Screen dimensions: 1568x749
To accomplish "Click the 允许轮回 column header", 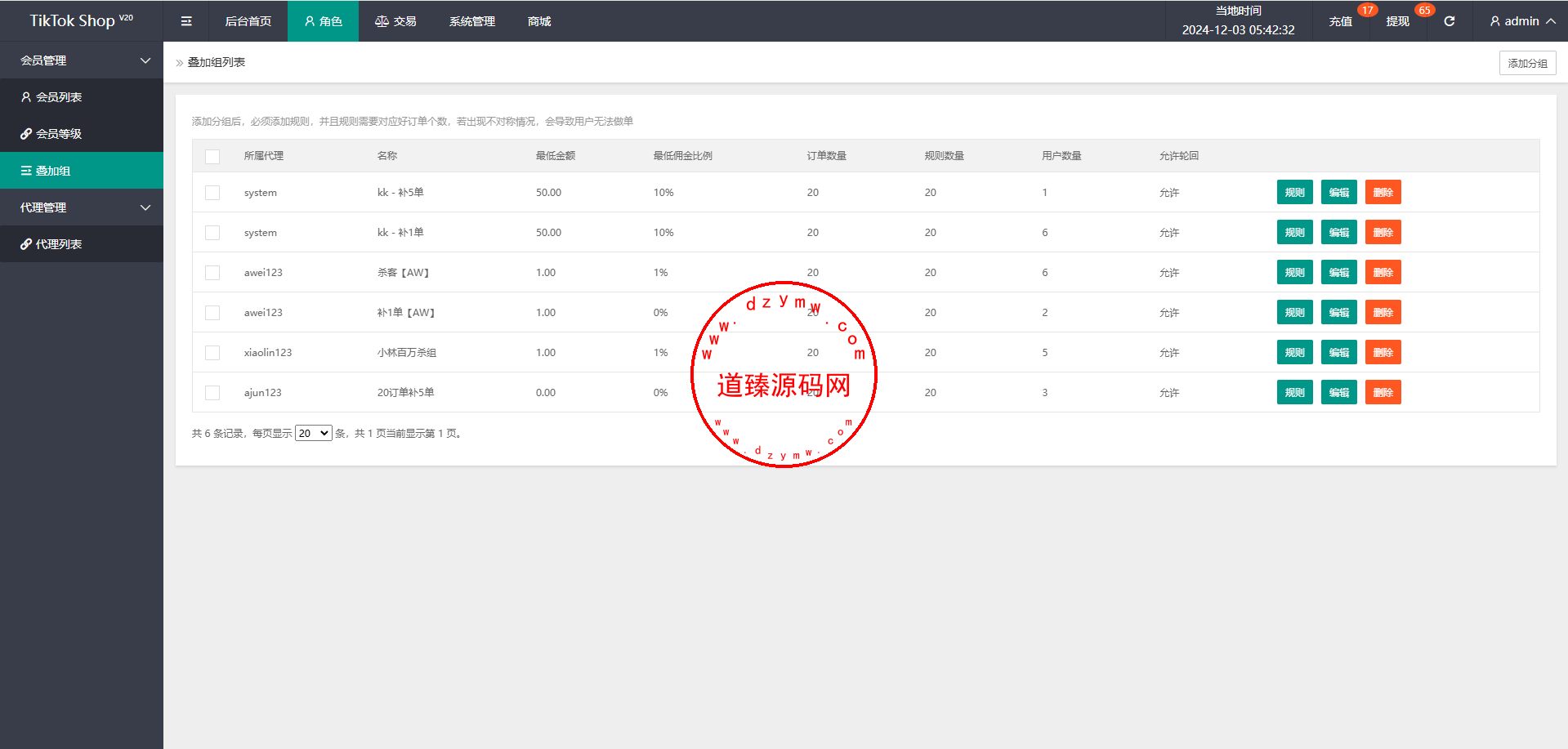I will (1179, 156).
